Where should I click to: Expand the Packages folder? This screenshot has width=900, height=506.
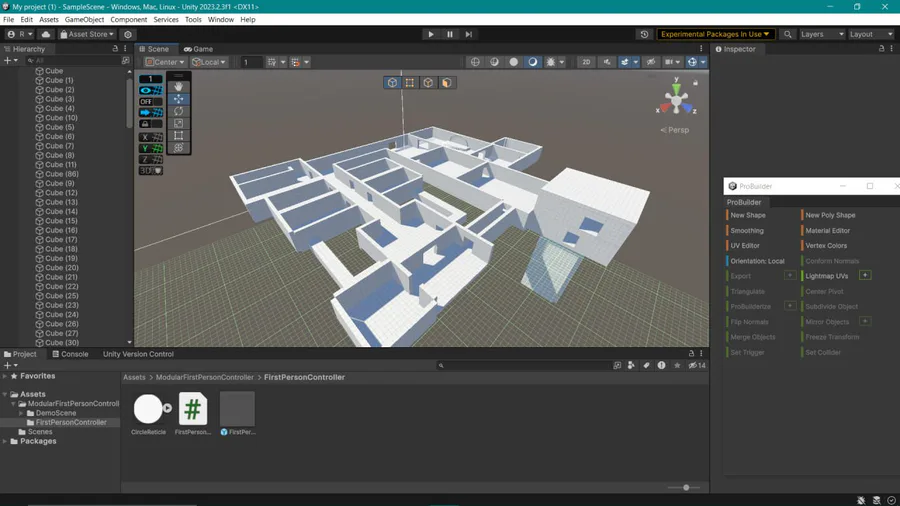5,441
